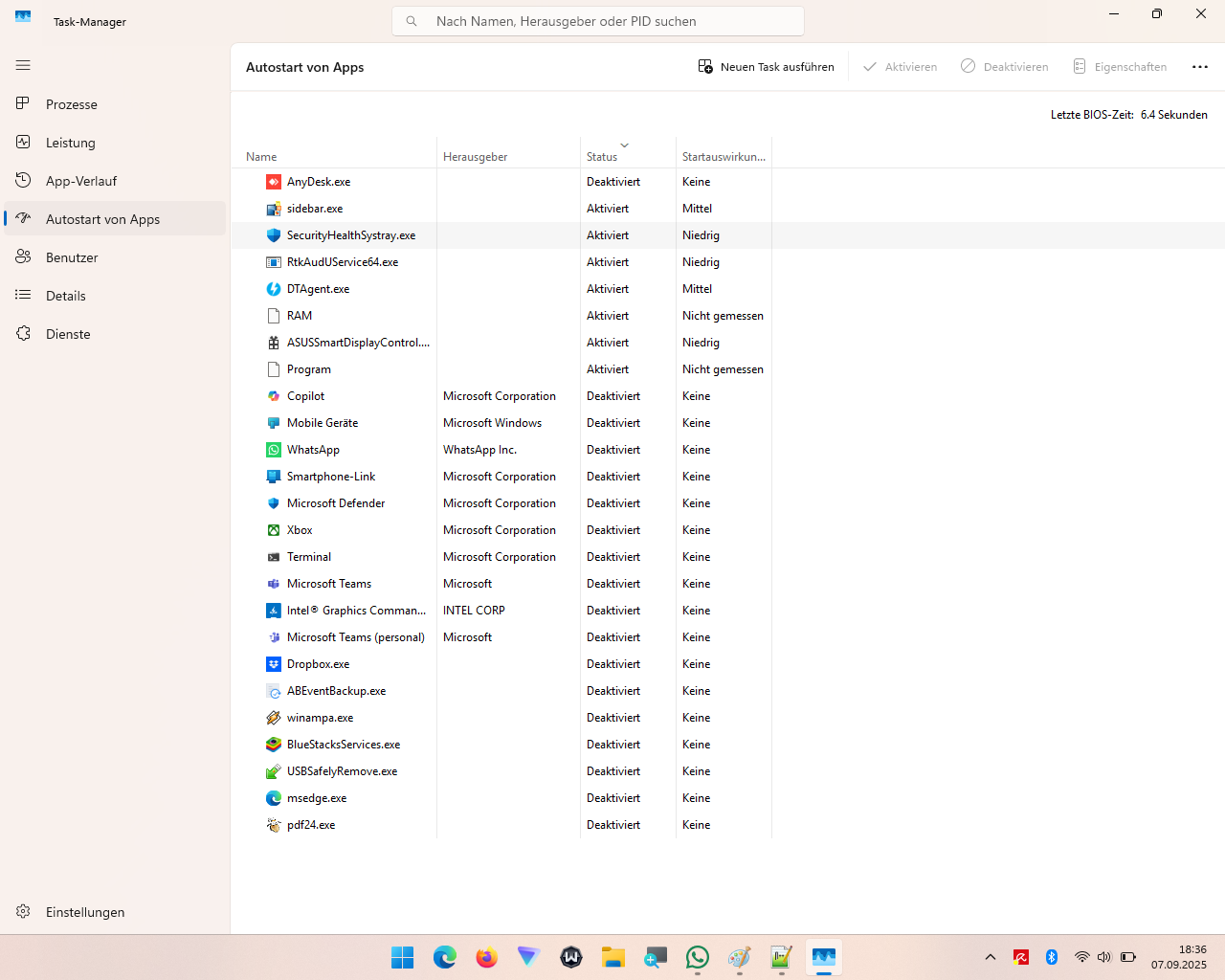
Task: Select the Xbox icon
Action: (274, 530)
